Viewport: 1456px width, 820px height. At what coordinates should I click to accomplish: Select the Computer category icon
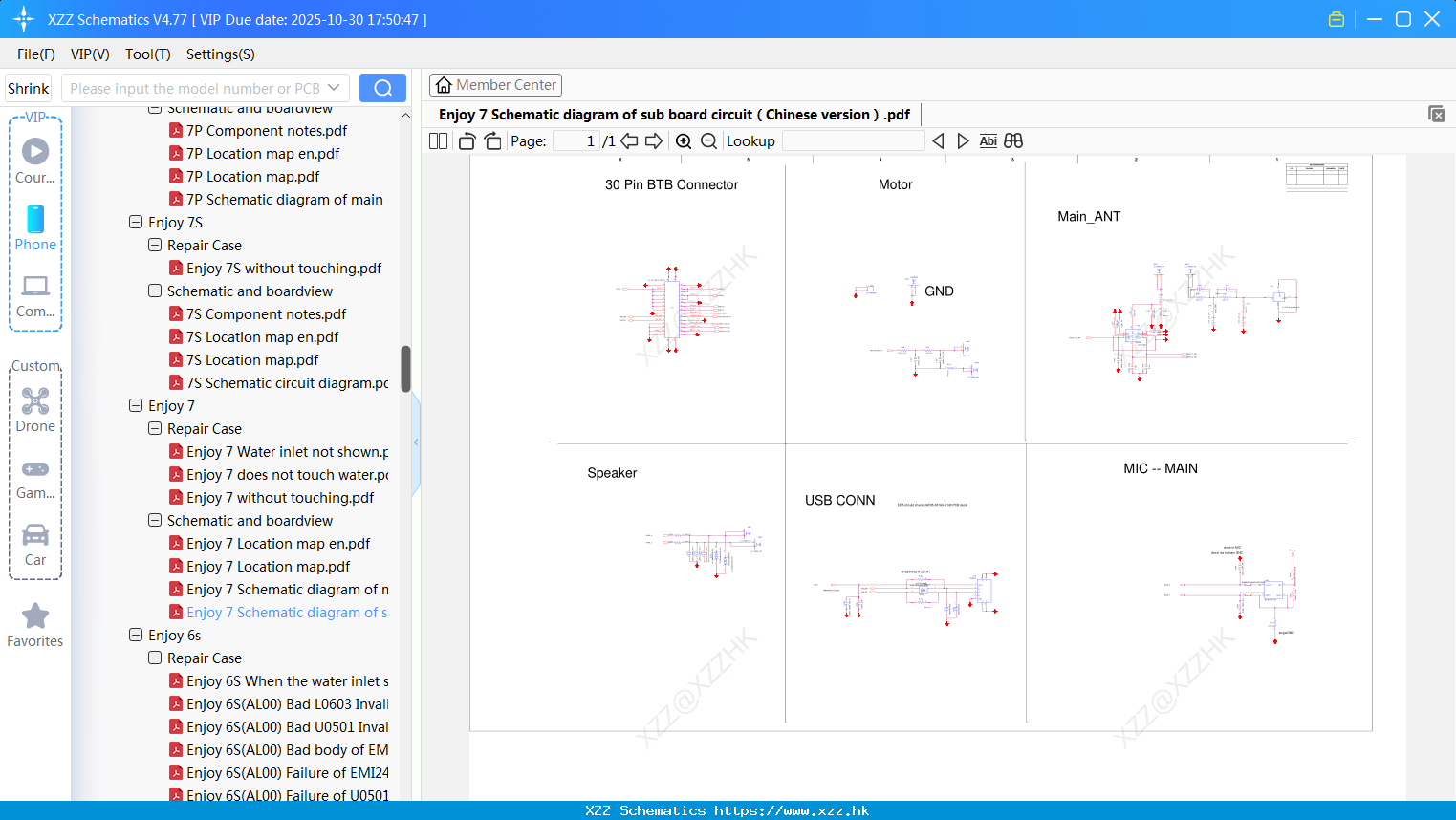click(x=35, y=295)
